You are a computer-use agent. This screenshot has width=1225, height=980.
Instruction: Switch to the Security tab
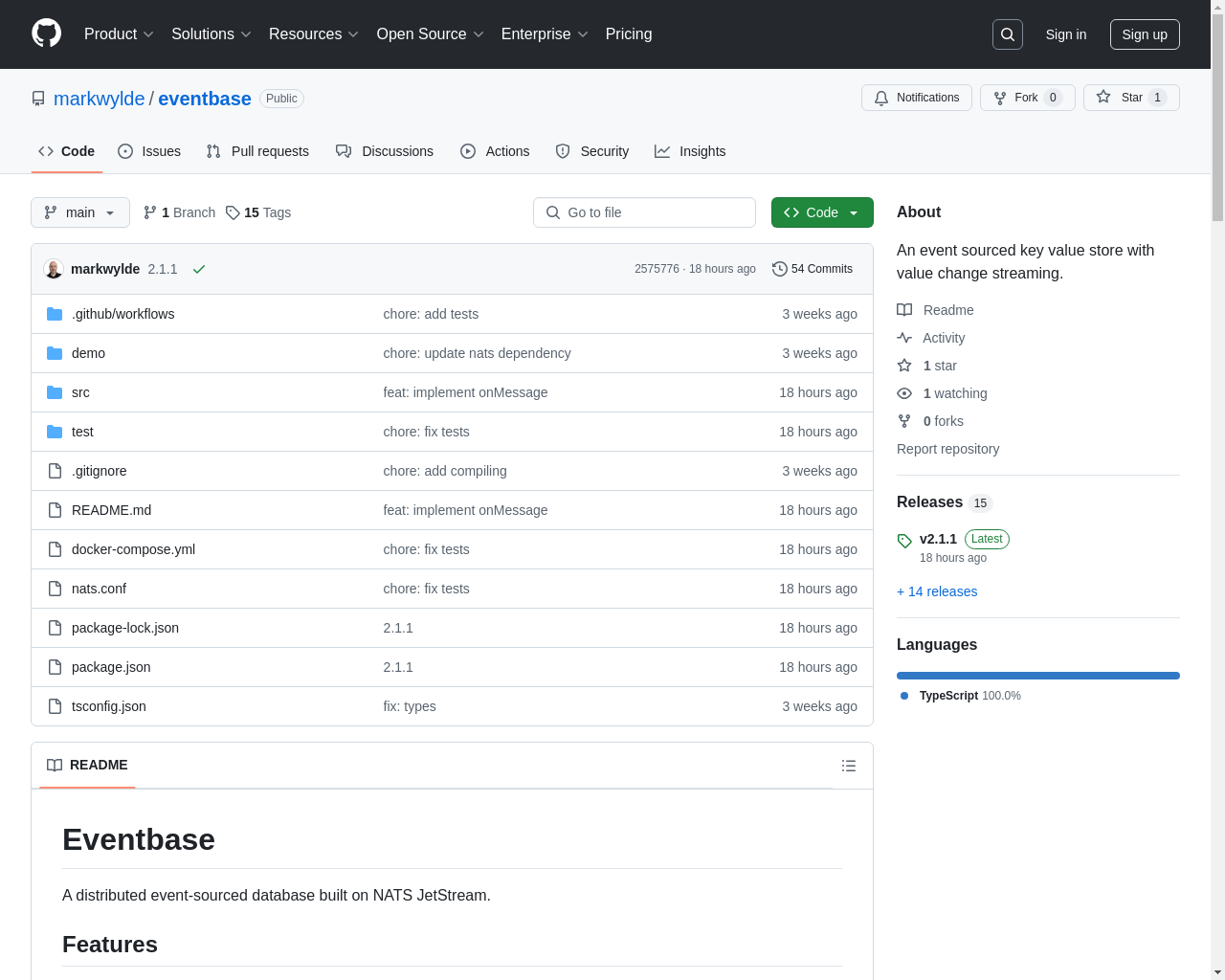tap(592, 151)
